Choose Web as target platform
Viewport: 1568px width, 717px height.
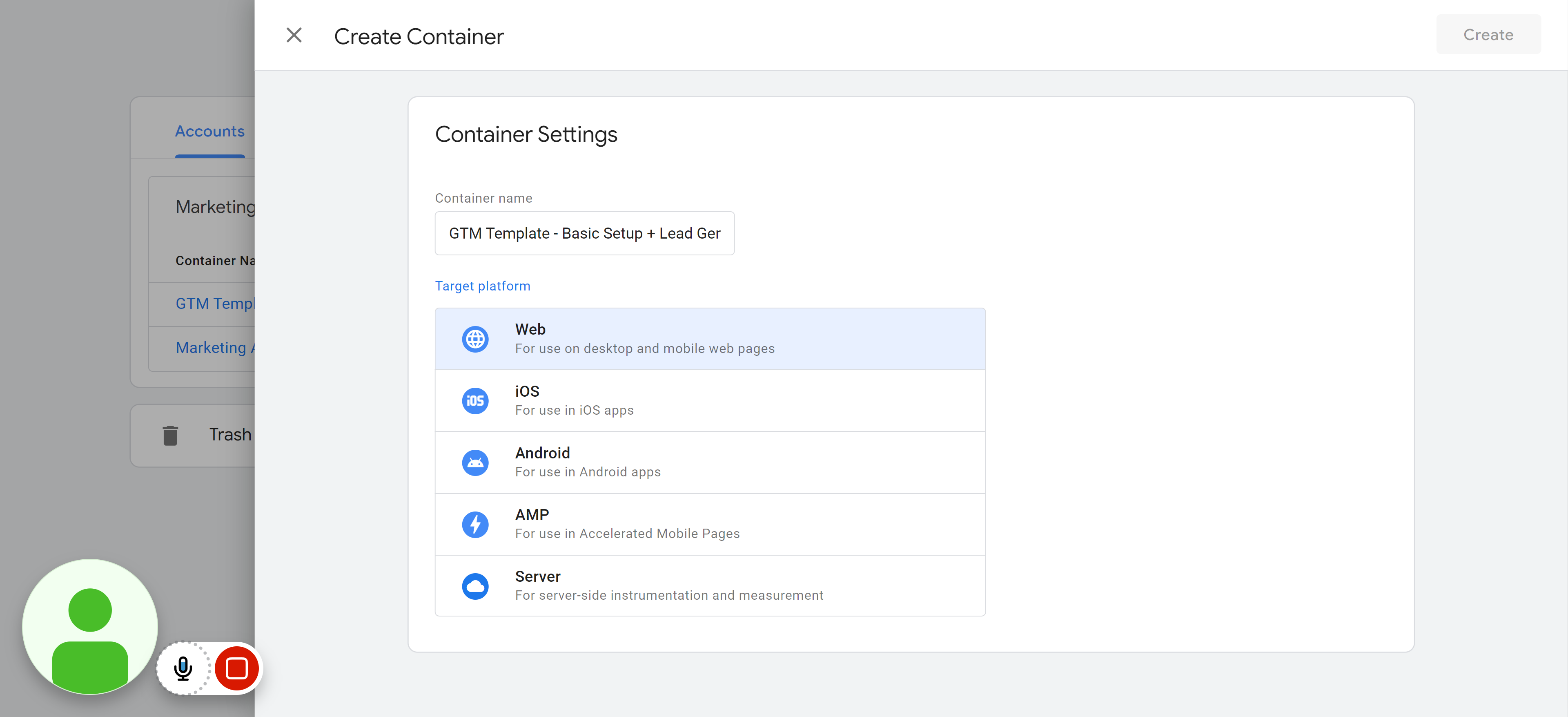pos(710,339)
